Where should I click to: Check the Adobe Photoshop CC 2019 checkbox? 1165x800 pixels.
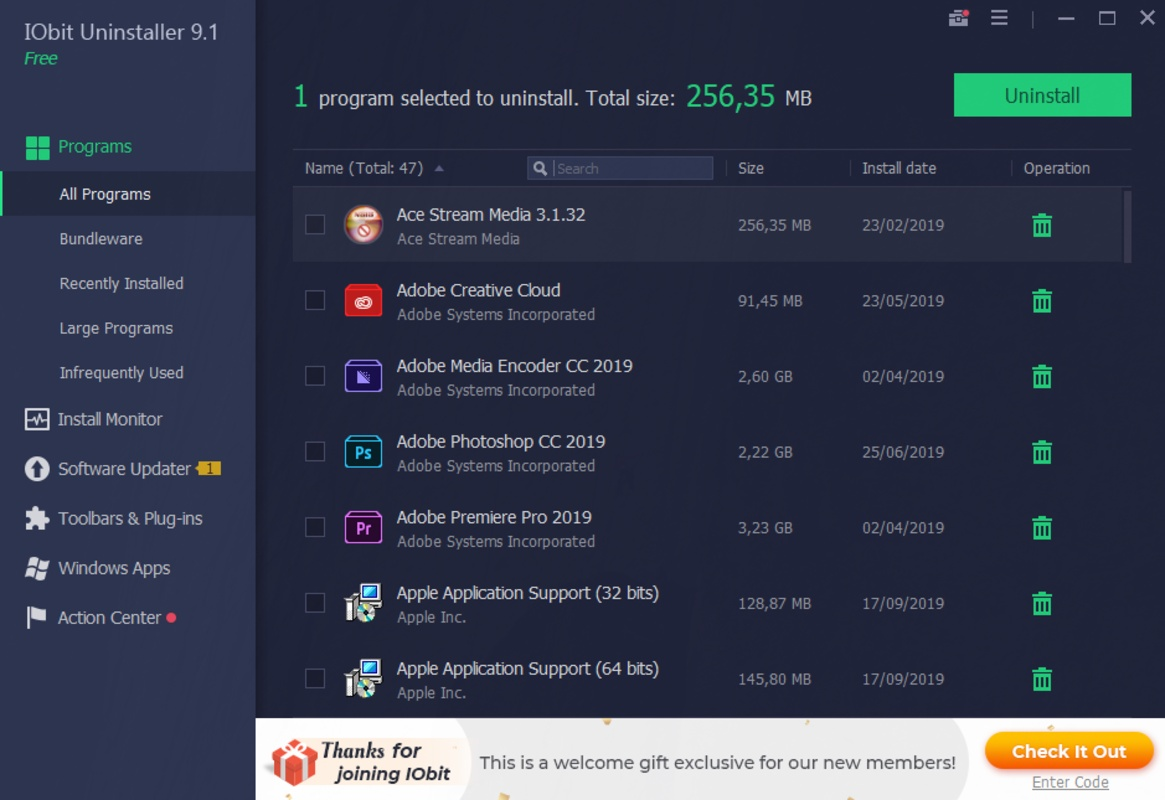pyautogui.click(x=315, y=452)
